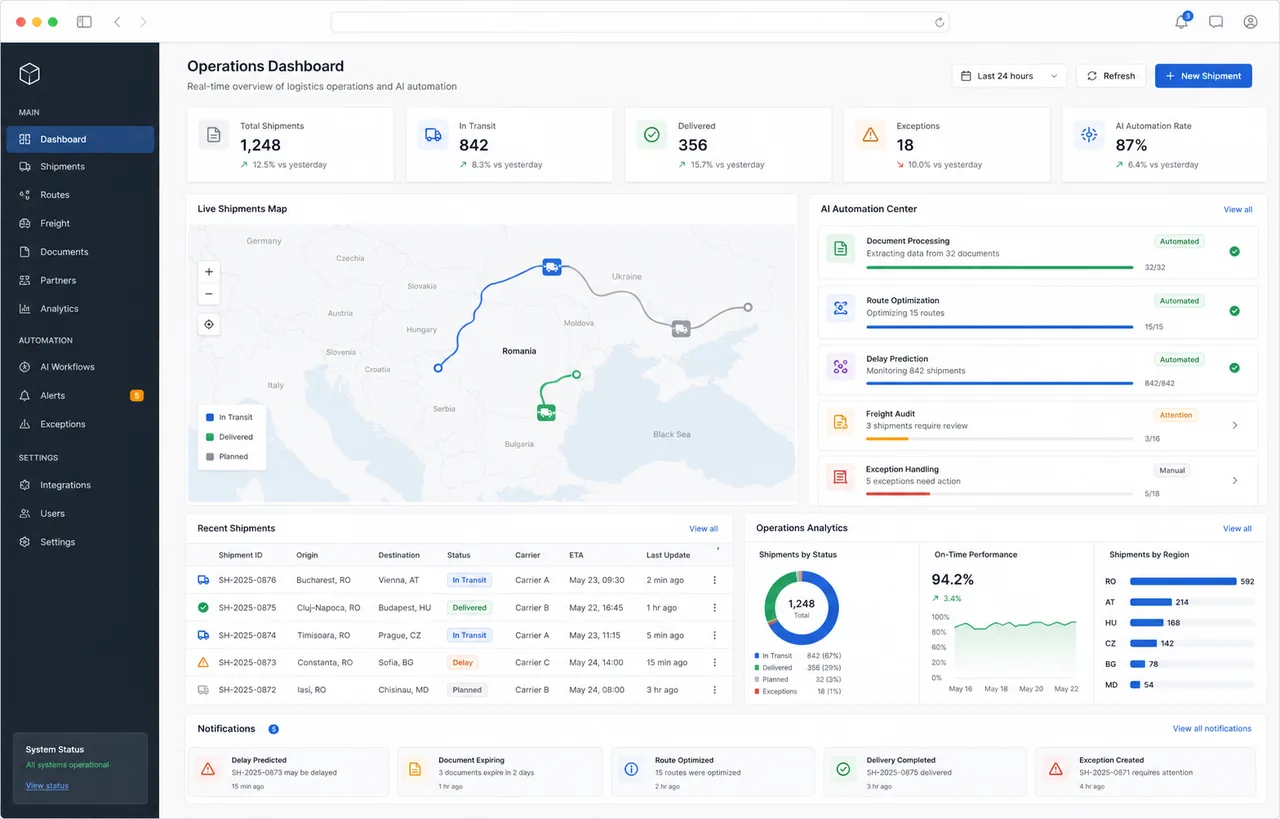Recenter the map with the locate icon
The width and height of the screenshot is (1280, 819).
click(209, 324)
